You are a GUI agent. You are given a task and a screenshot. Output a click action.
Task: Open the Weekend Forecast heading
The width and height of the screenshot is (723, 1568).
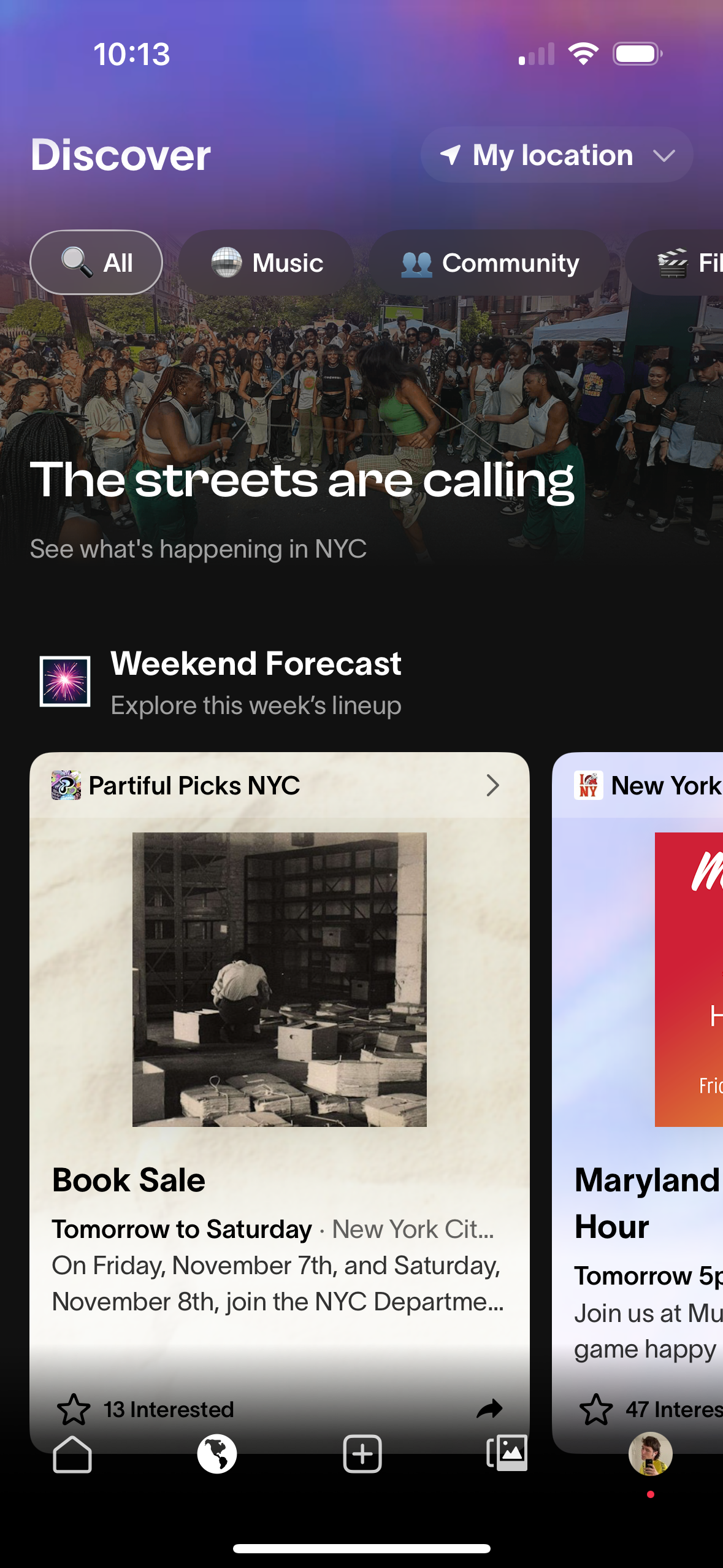tap(256, 664)
